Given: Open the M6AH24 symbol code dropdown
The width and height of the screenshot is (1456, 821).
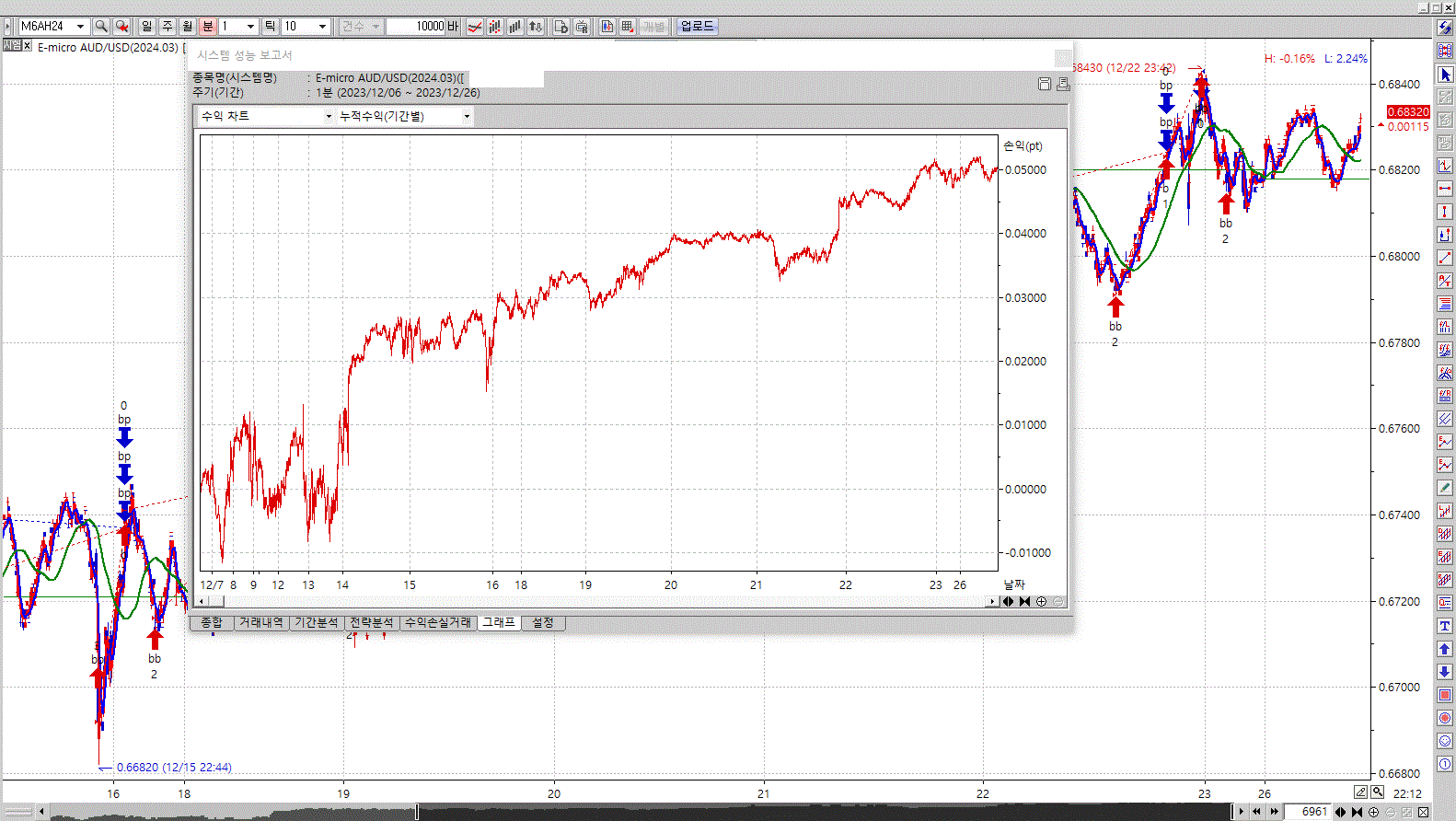Looking at the screenshot, I should (80, 27).
